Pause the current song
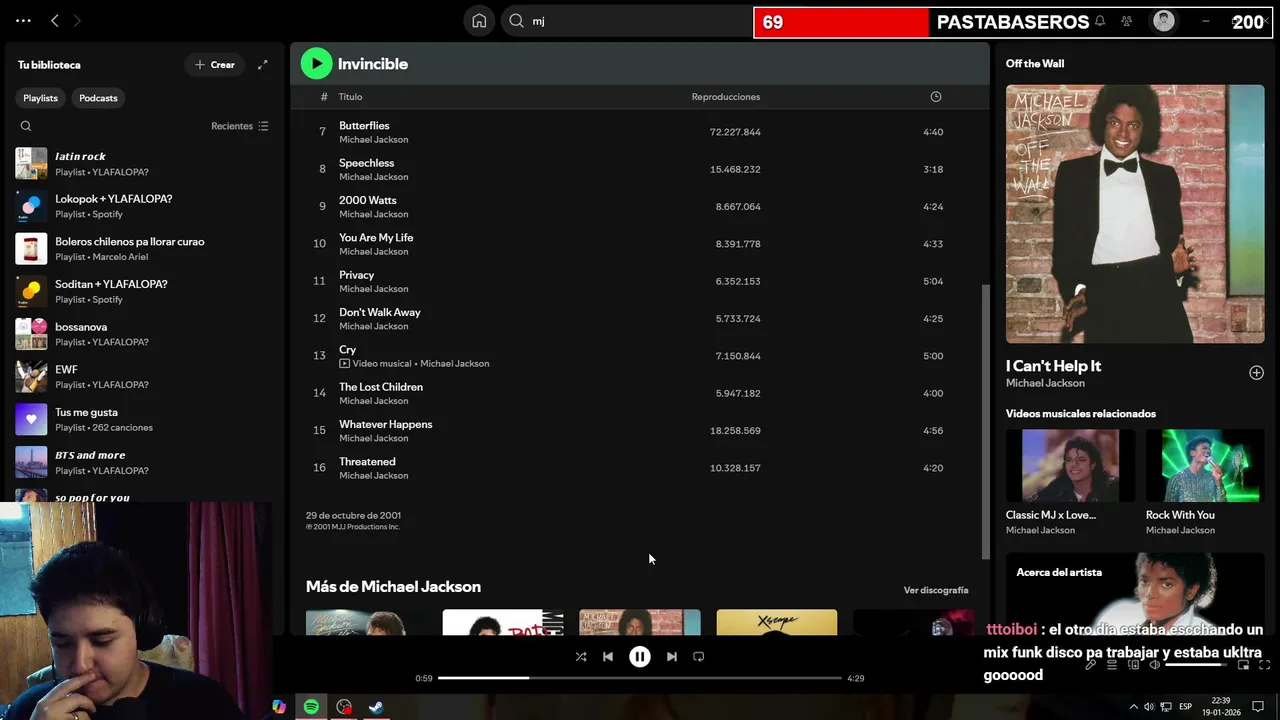This screenshot has height=720, width=1280. (x=640, y=657)
